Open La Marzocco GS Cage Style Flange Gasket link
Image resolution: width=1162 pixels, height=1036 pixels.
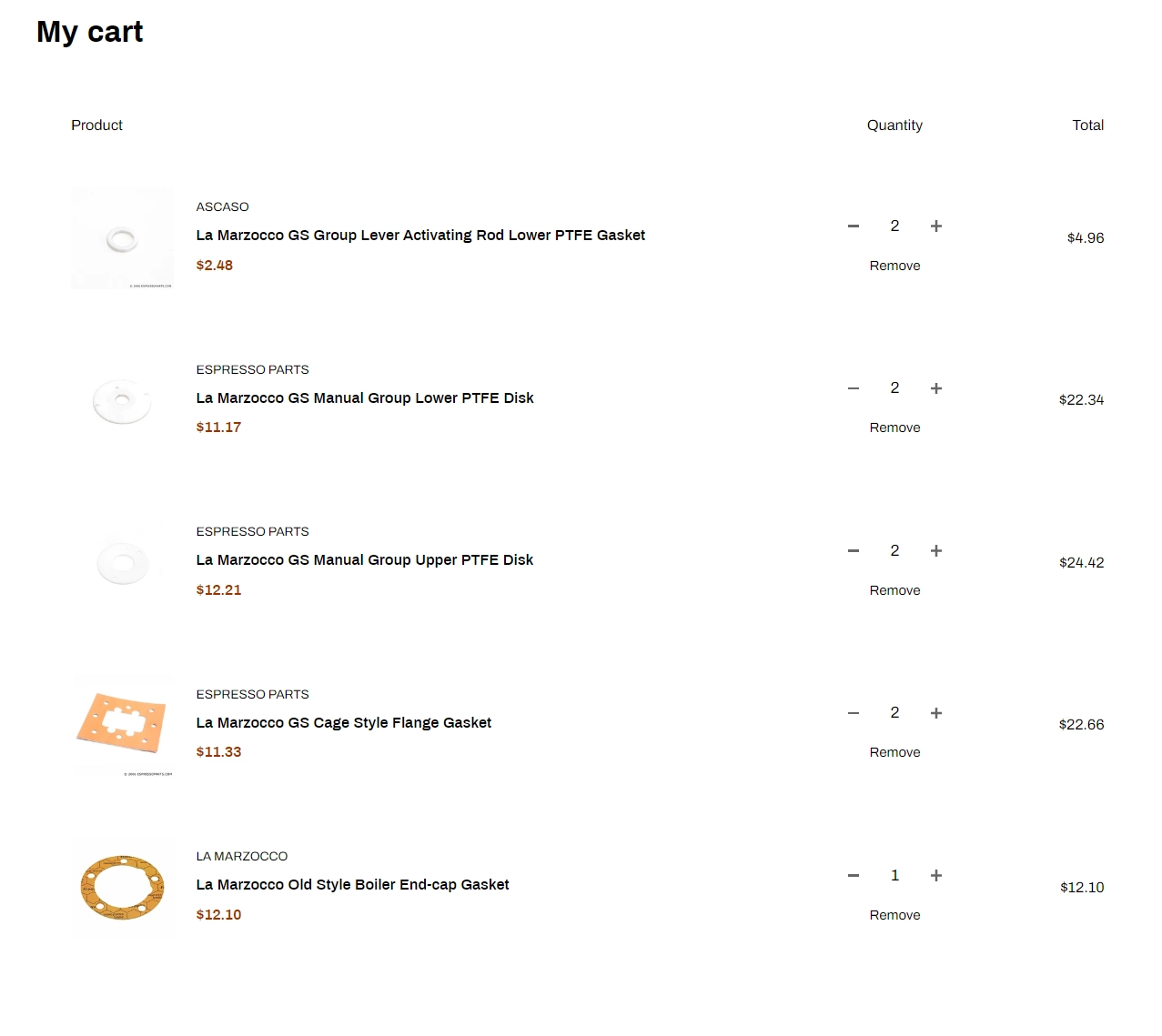click(343, 722)
